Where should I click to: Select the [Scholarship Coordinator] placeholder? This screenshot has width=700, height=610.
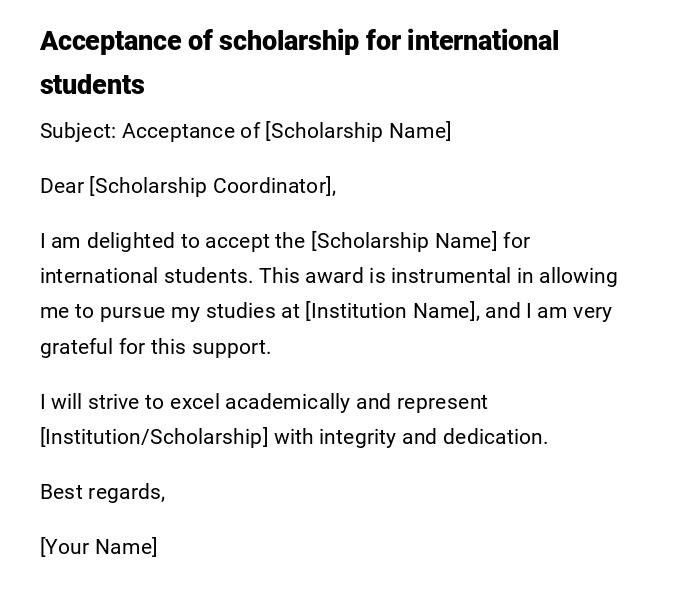point(211,186)
